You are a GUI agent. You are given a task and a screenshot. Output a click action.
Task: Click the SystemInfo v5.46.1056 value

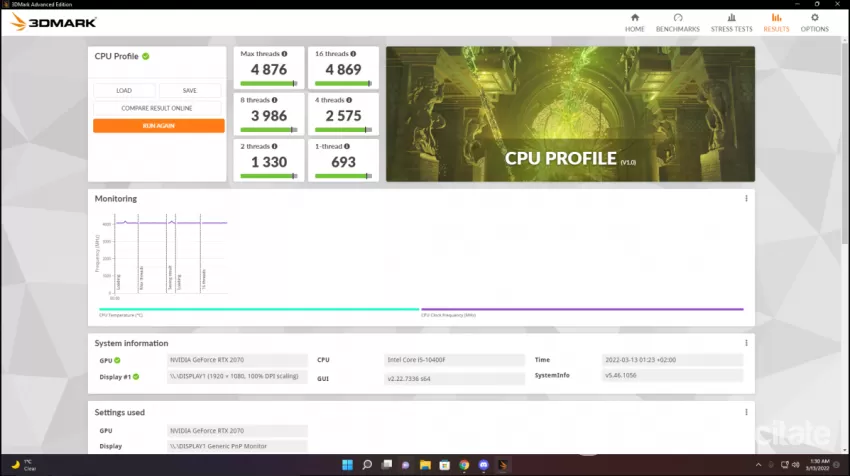(672, 375)
